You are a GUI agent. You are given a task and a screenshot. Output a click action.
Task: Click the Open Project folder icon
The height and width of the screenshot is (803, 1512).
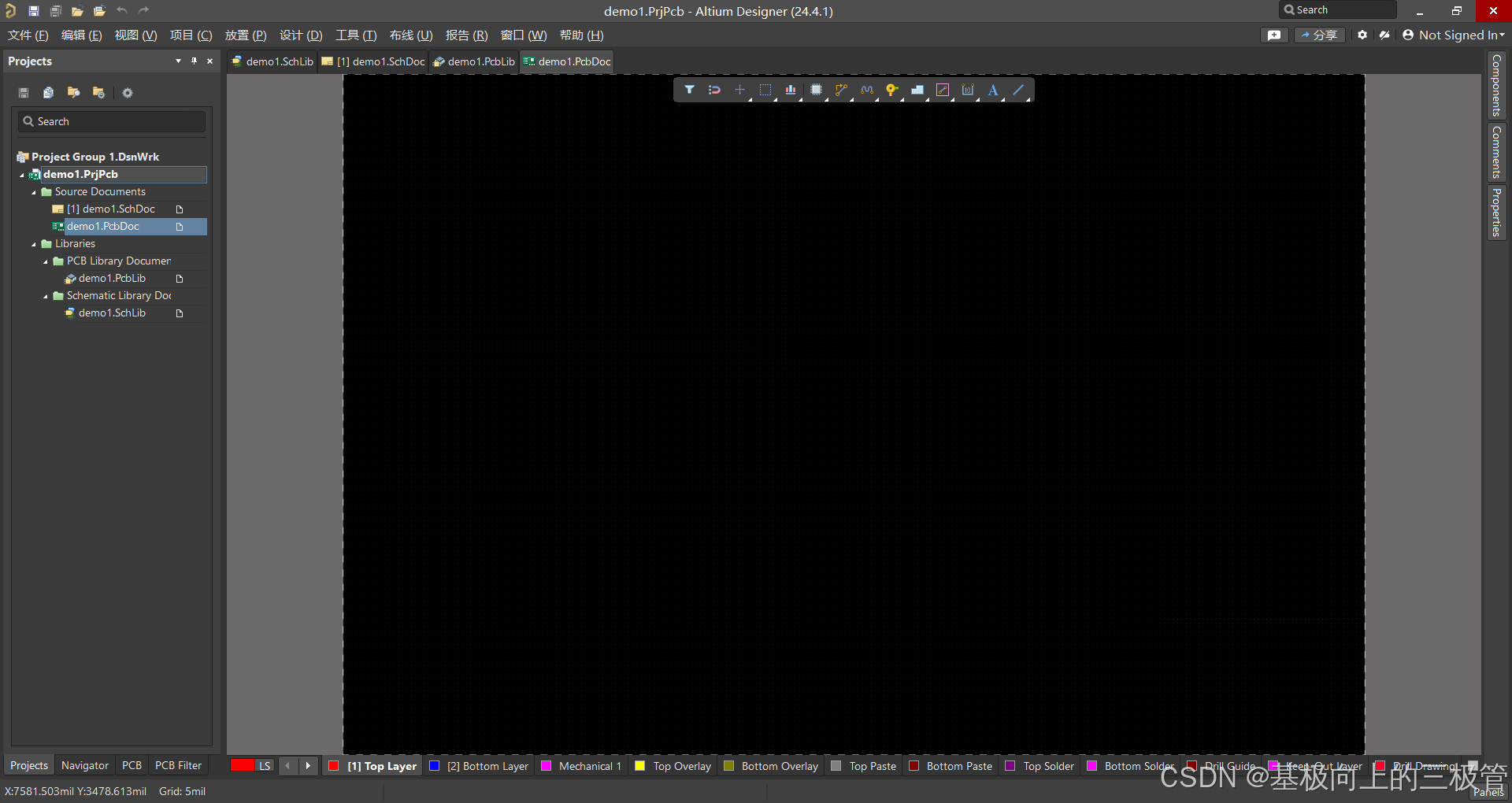pyautogui.click(x=99, y=11)
